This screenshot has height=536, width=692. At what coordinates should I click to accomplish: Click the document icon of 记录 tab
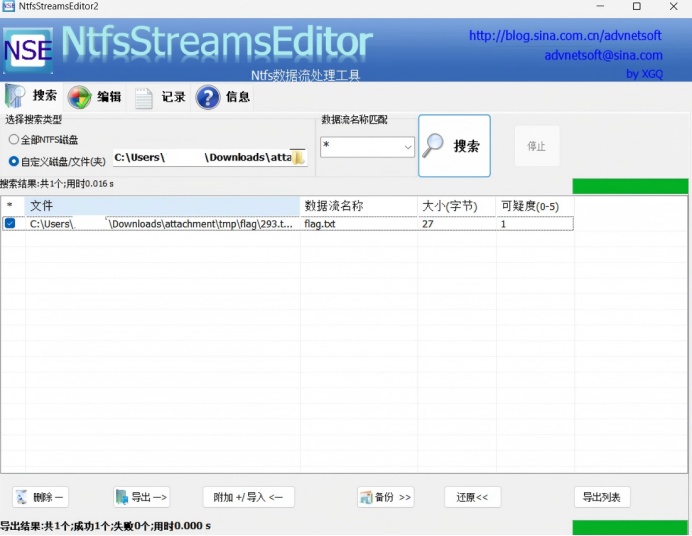tap(143, 98)
